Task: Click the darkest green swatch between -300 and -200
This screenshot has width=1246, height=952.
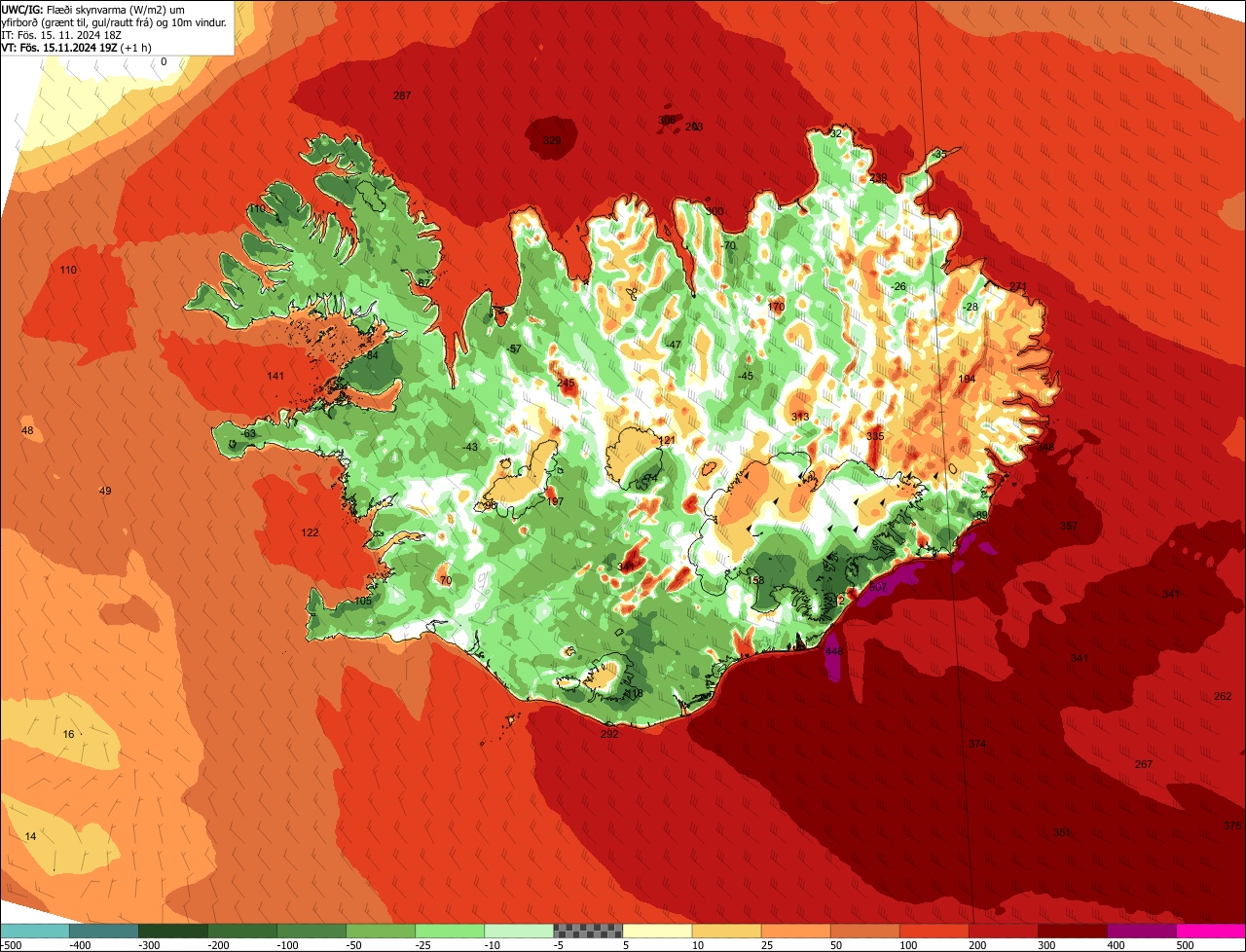Action: click(173, 931)
